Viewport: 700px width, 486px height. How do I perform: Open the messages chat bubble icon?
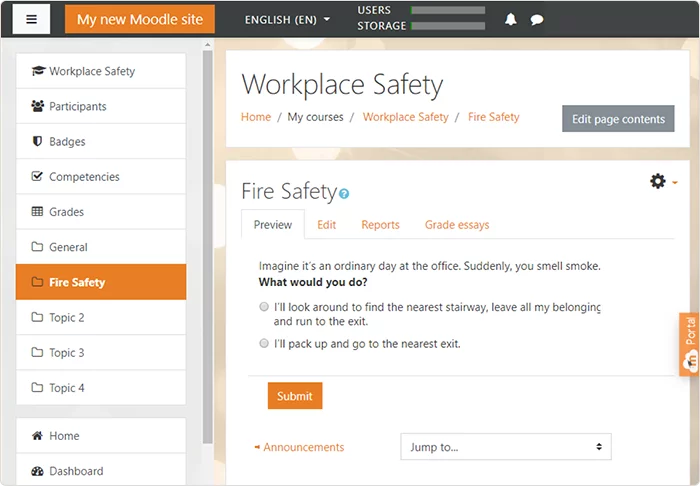tap(537, 19)
